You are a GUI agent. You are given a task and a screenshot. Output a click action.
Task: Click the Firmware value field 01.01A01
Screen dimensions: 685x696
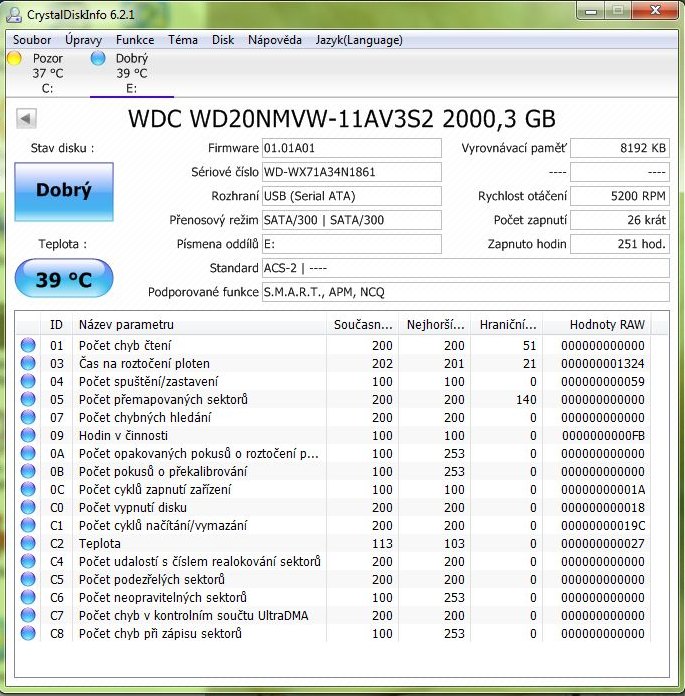(x=350, y=148)
